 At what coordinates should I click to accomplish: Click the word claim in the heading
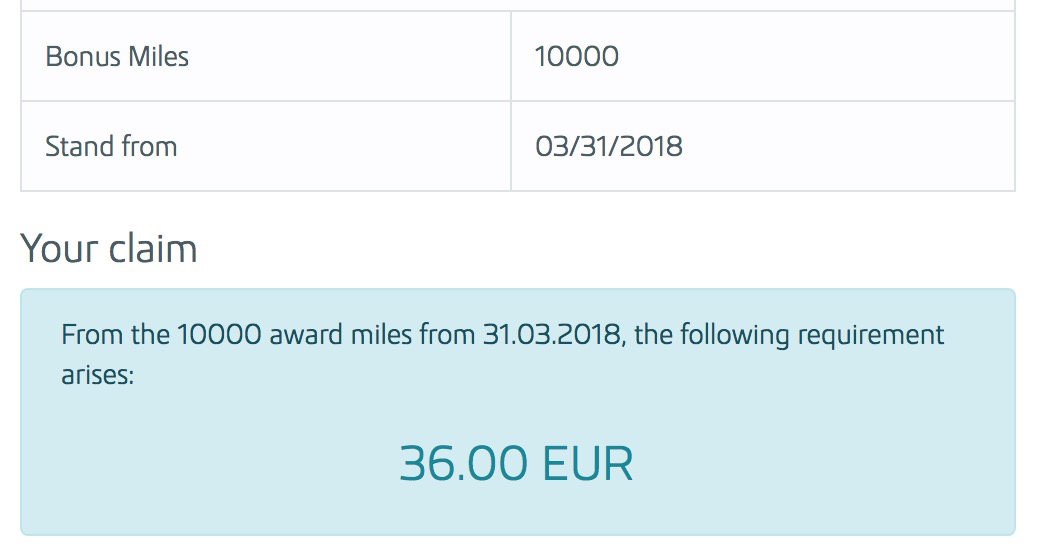pyautogui.click(x=153, y=248)
